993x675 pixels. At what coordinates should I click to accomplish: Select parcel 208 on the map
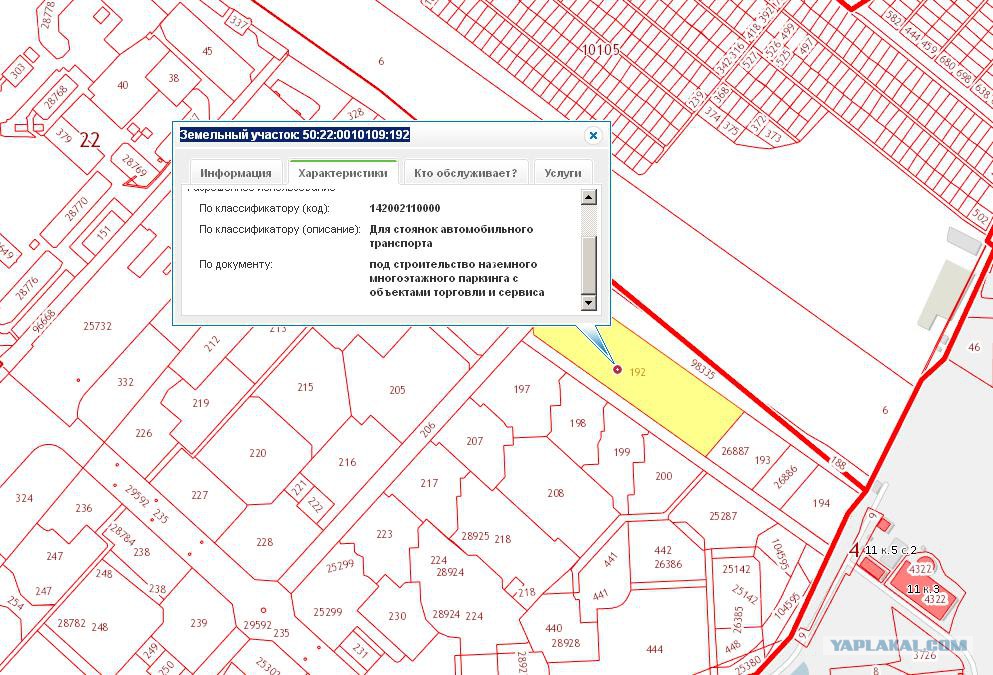(555, 493)
